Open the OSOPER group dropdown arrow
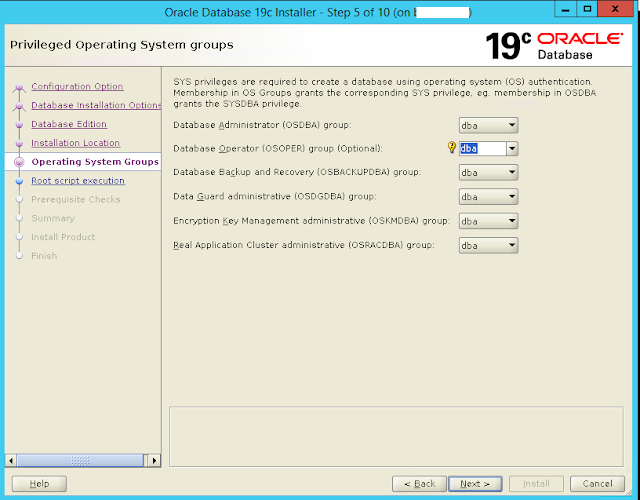This screenshot has height=500, width=640. [512, 149]
